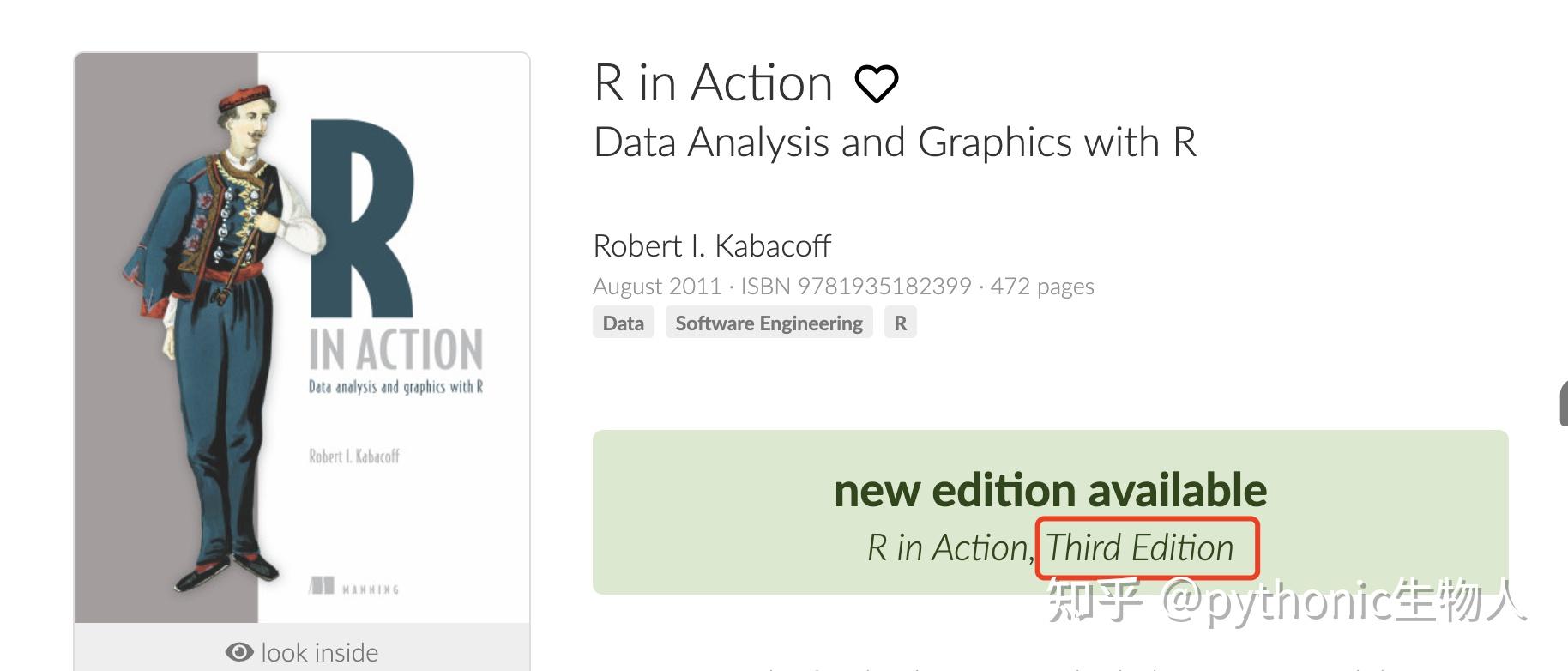
Task: Click the "@pythonic生物人" watermark text
Action: 1342,601
